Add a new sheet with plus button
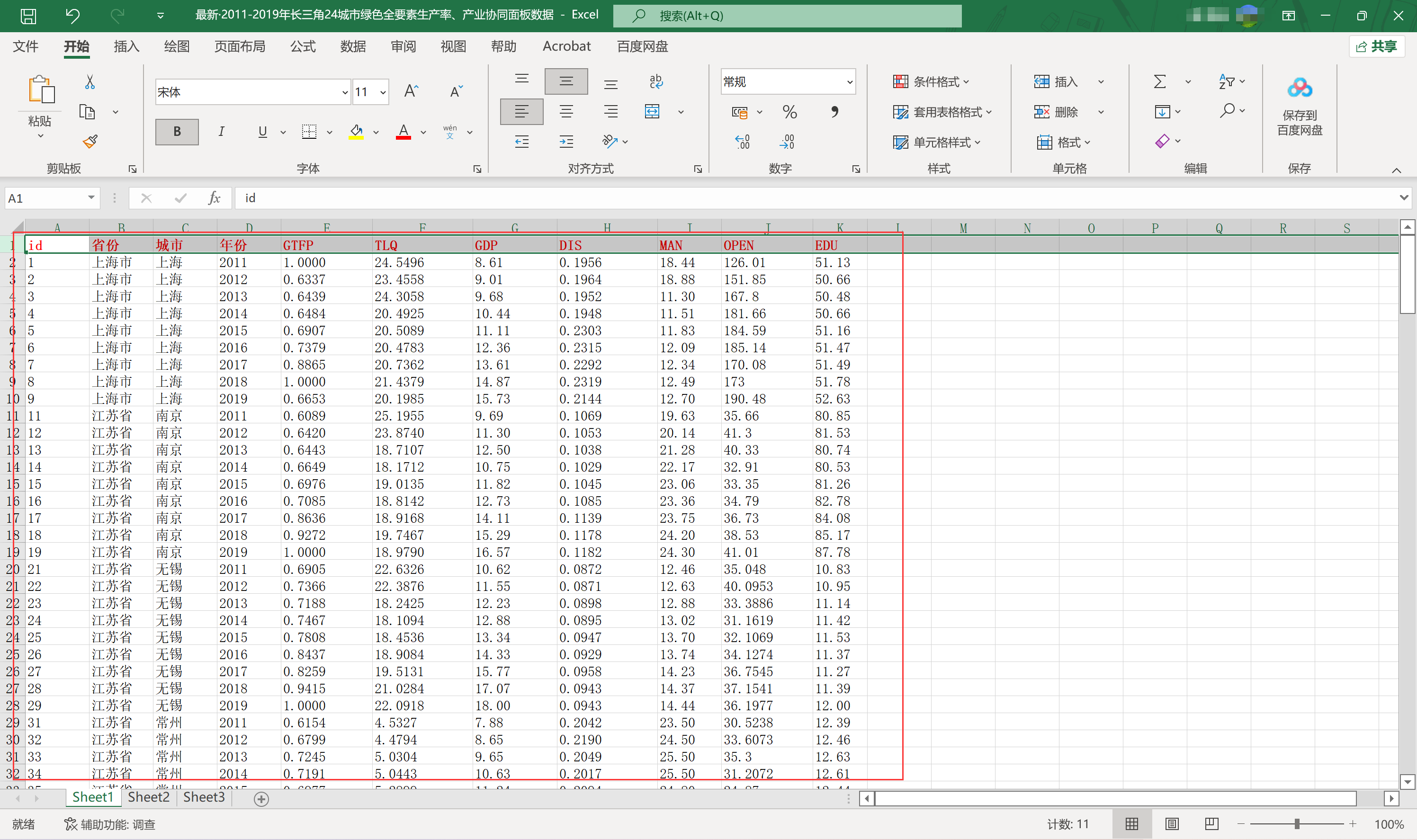Image resolution: width=1417 pixels, height=840 pixels. pos(261,799)
